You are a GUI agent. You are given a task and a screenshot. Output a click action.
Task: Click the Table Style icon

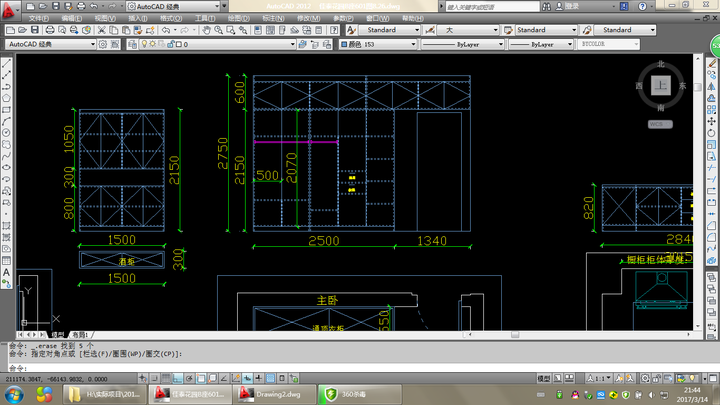pos(508,30)
